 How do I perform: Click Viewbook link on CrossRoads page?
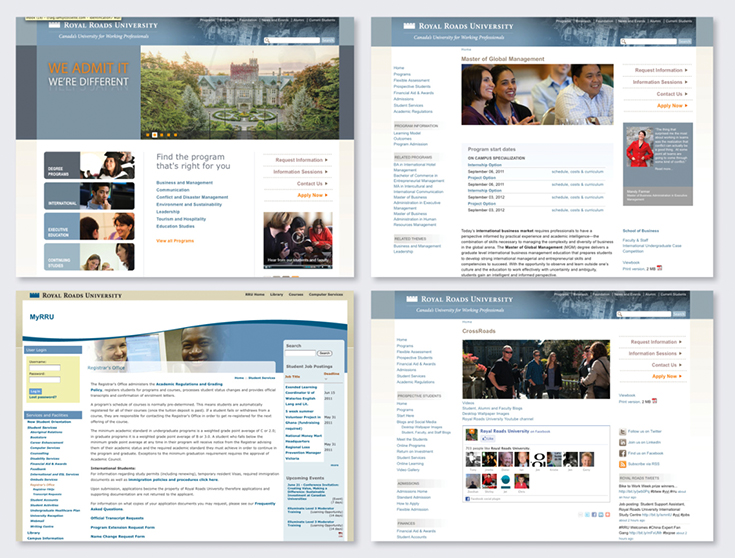click(x=627, y=395)
